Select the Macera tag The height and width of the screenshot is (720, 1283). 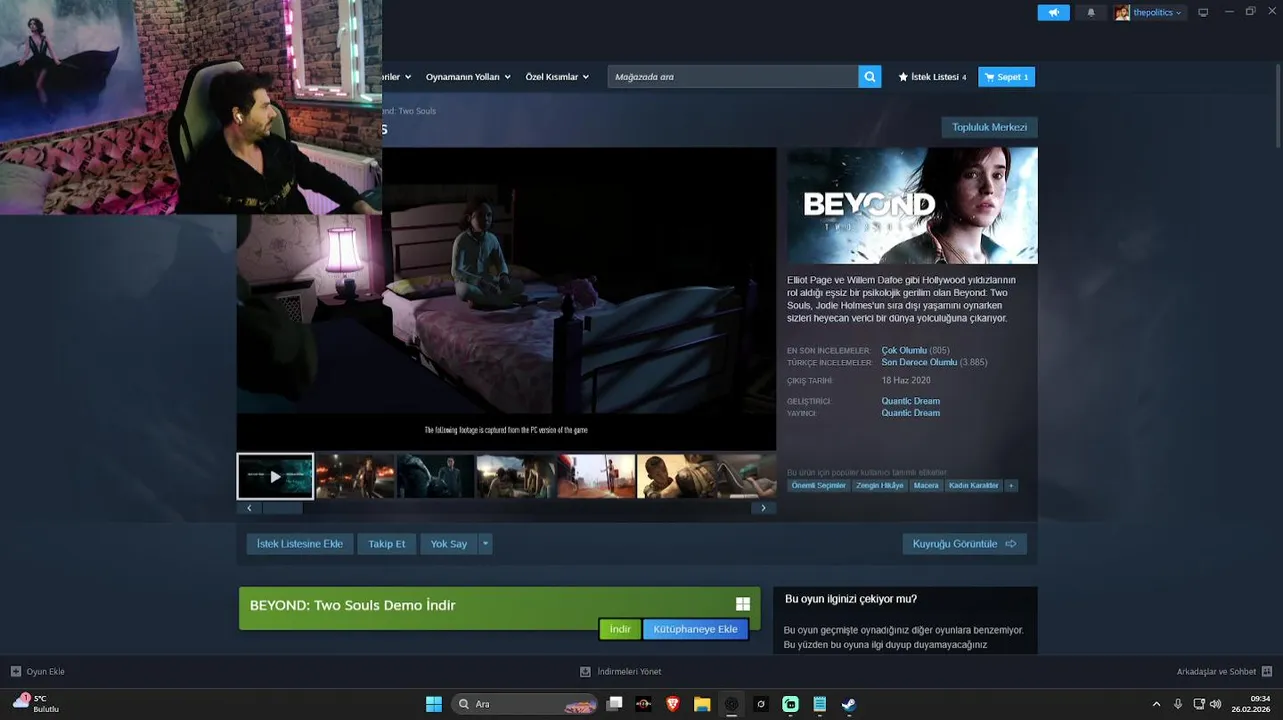coord(926,486)
